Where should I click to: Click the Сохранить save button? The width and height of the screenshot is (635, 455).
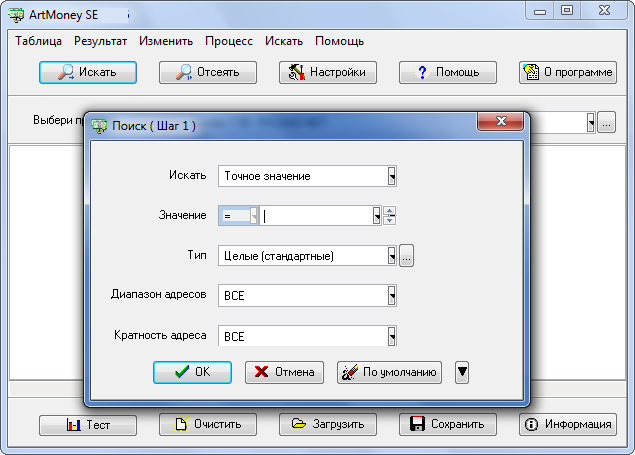click(x=448, y=424)
